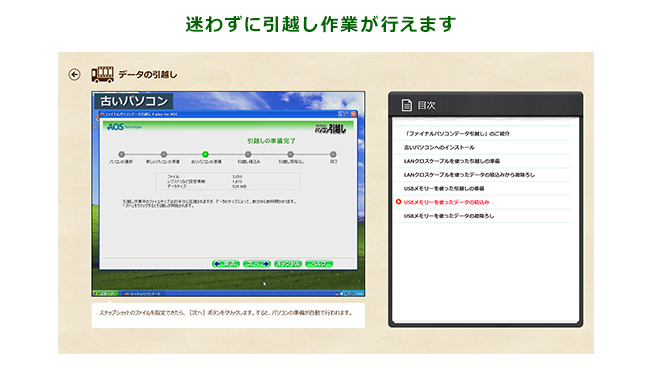Click the first gray step dot パソコンの選択
The width and height of the screenshot is (650, 390).
(121, 154)
